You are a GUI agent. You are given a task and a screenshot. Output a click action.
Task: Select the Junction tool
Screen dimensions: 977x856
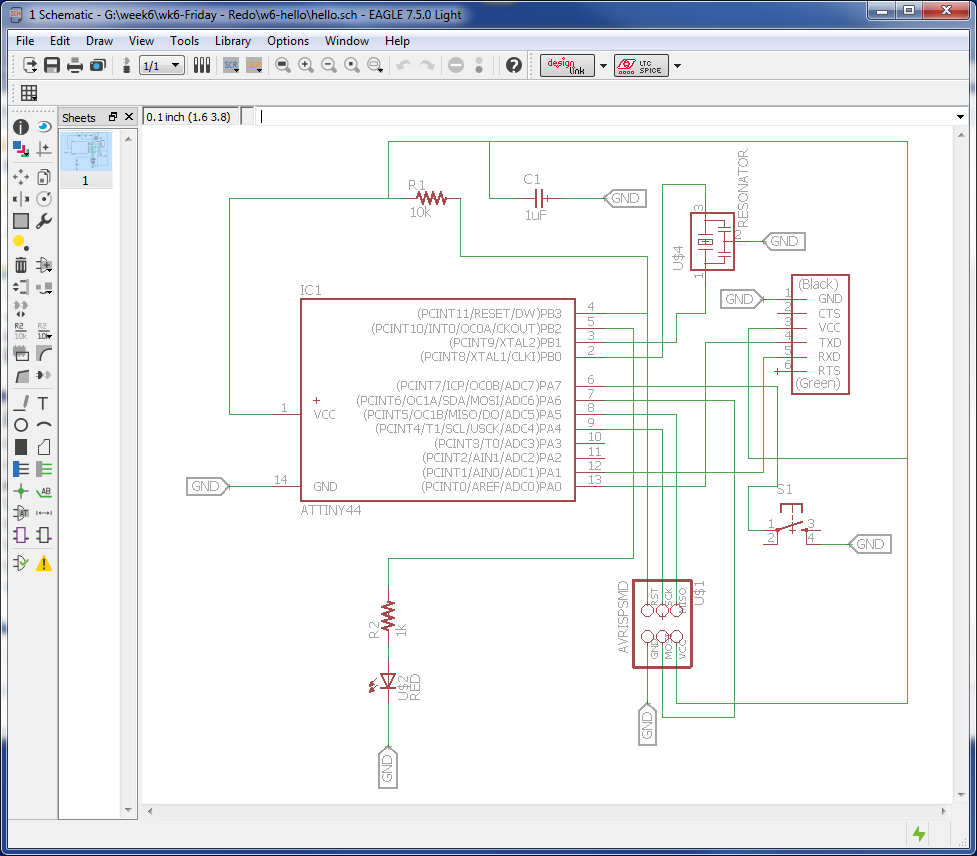point(21,492)
